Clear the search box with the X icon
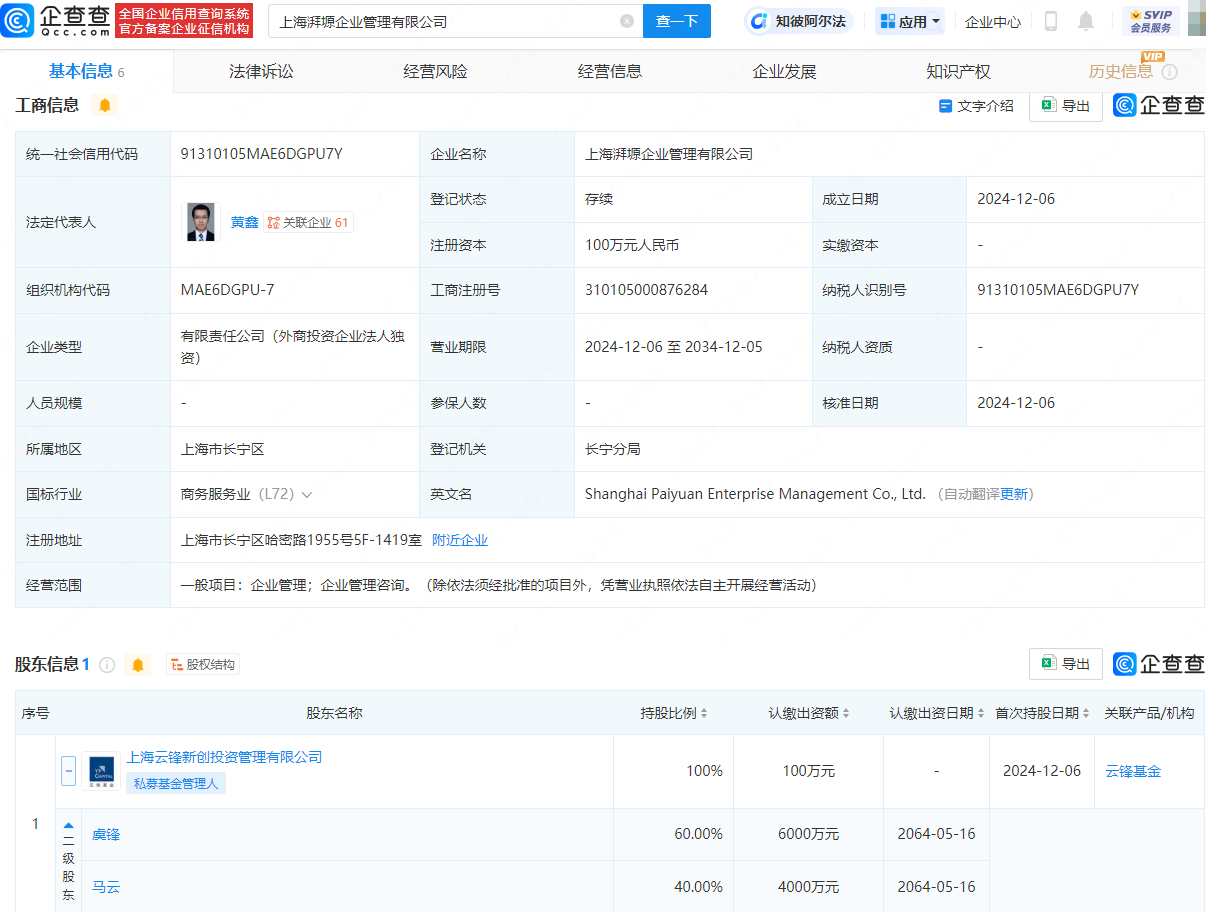 [627, 21]
